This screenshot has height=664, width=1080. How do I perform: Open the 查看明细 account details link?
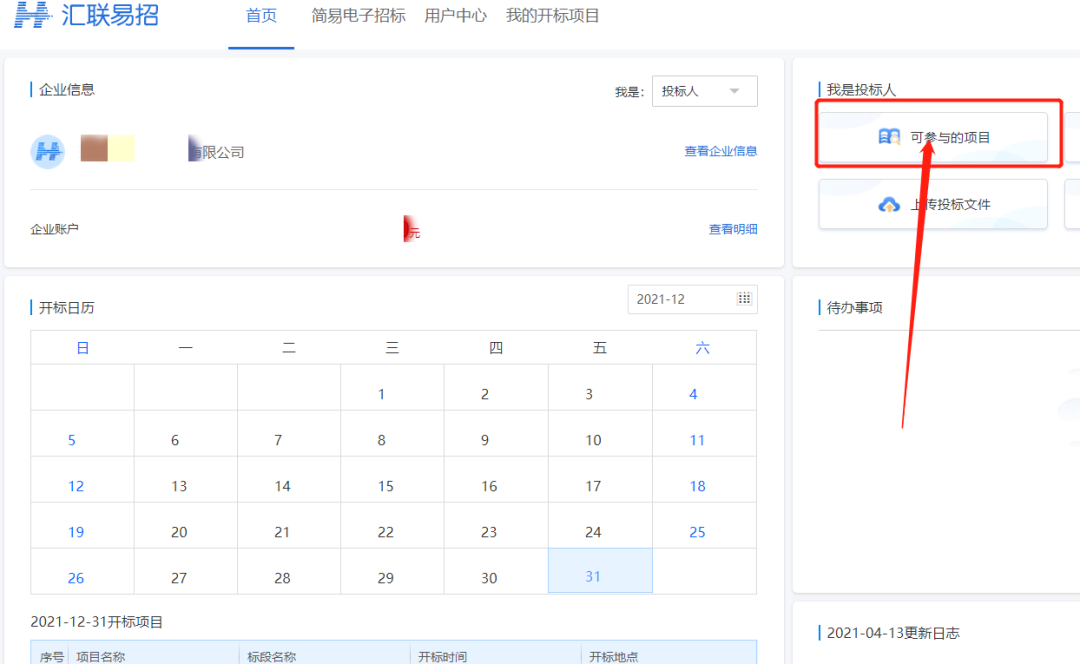pos(733,229)
